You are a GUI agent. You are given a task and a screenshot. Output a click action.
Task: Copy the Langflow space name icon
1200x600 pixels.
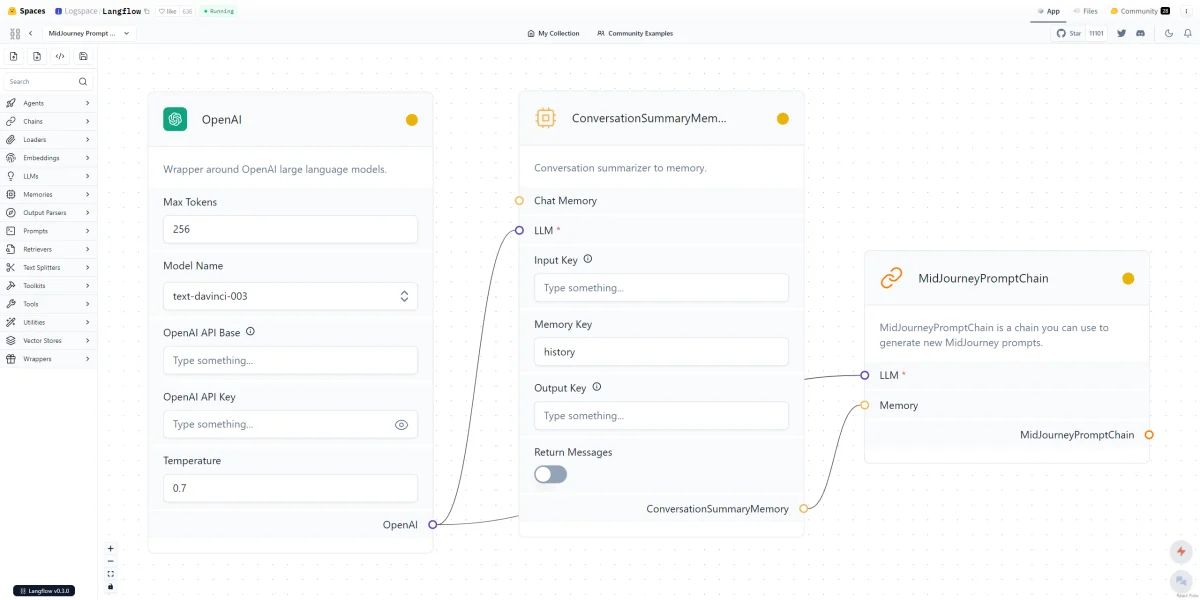point(147,11)
